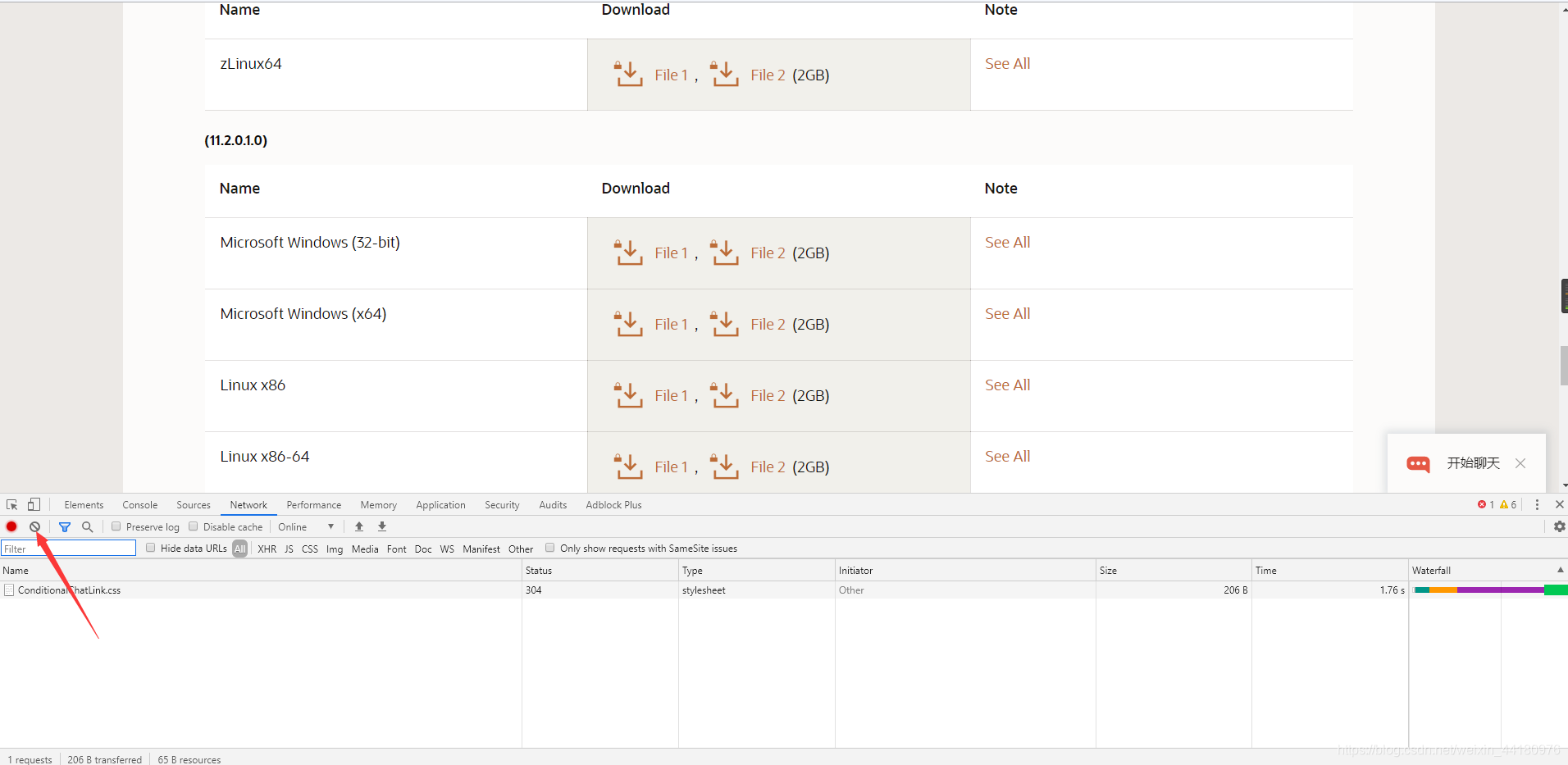Close the DevTools panel
This screenshot has height=765, width=1568.
1560,505
